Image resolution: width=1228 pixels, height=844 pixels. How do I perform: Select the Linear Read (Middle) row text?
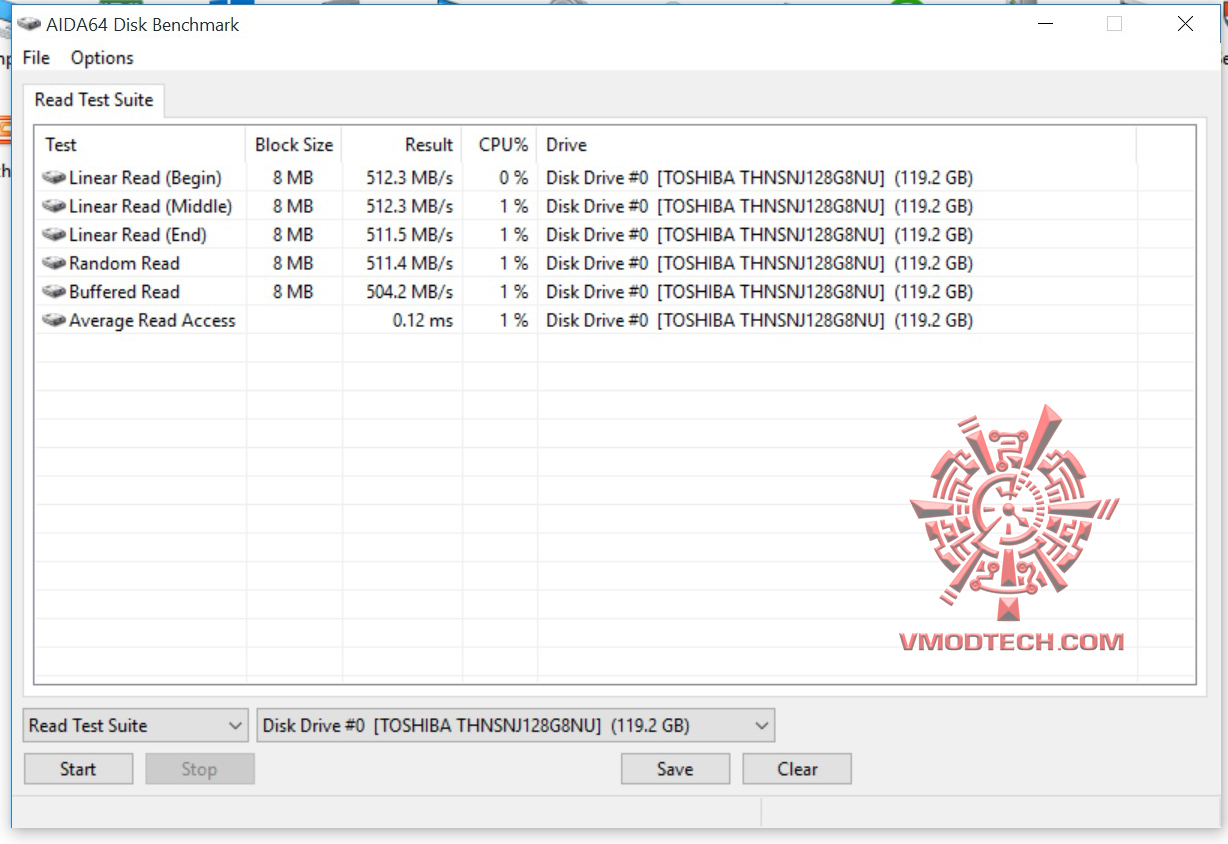coord(150,206)
